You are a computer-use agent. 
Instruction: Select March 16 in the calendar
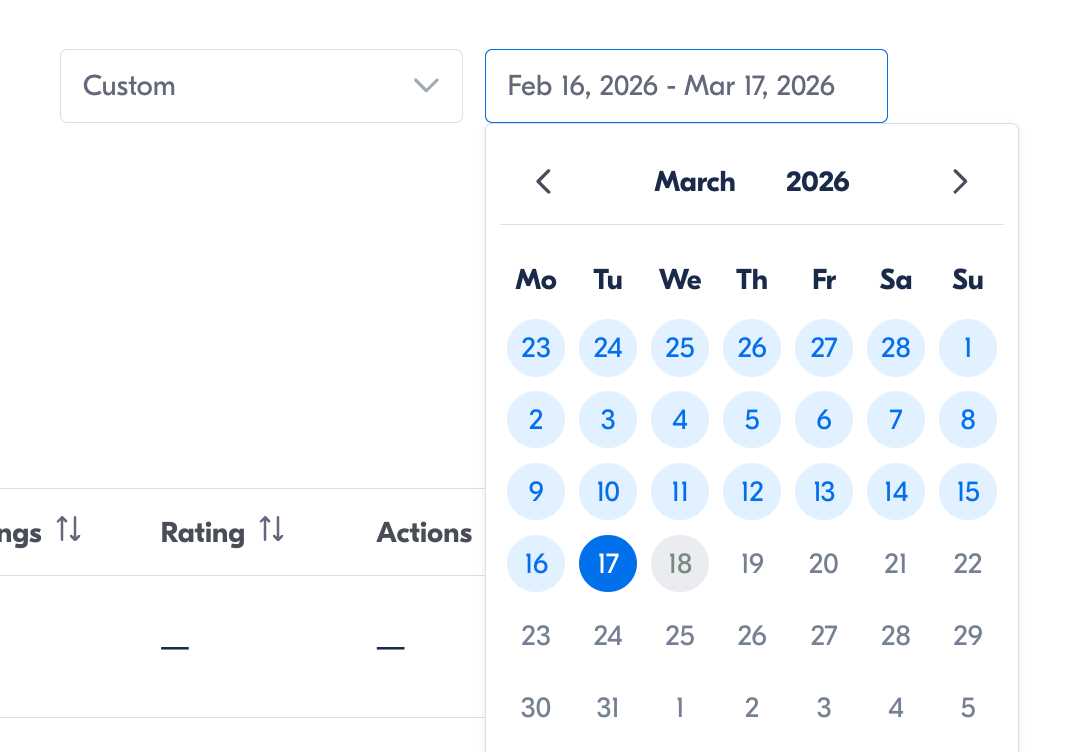[536, 564]
